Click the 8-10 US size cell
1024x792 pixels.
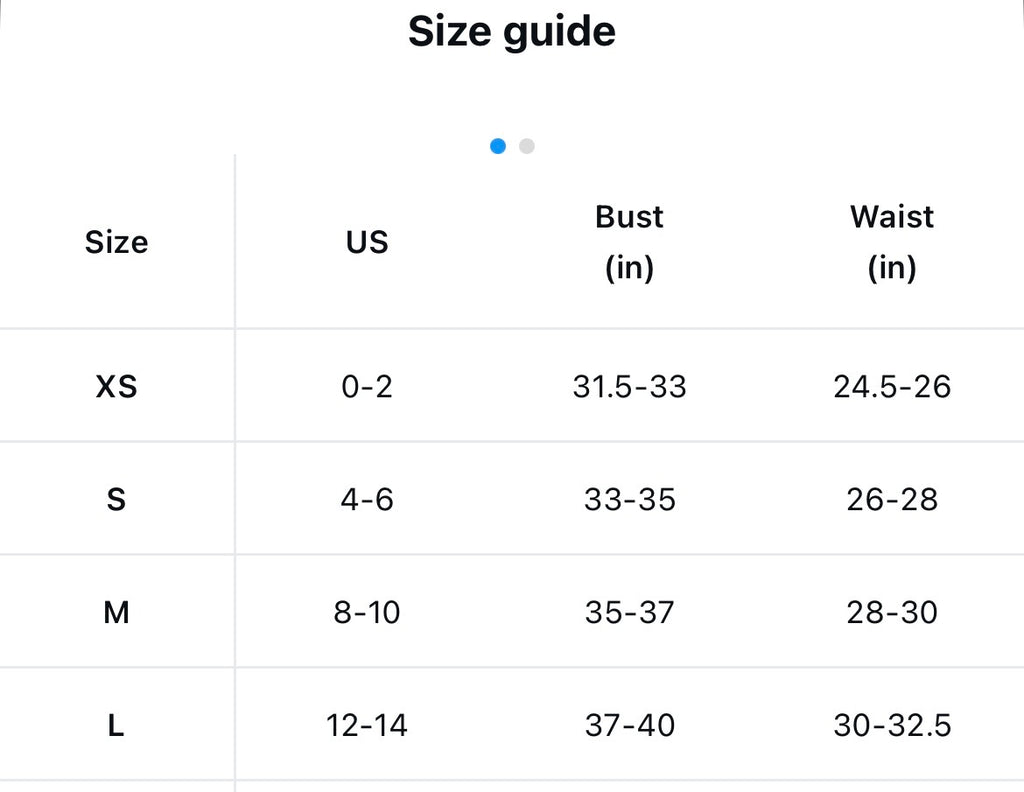pyautogui.click(x=367, y=612)
